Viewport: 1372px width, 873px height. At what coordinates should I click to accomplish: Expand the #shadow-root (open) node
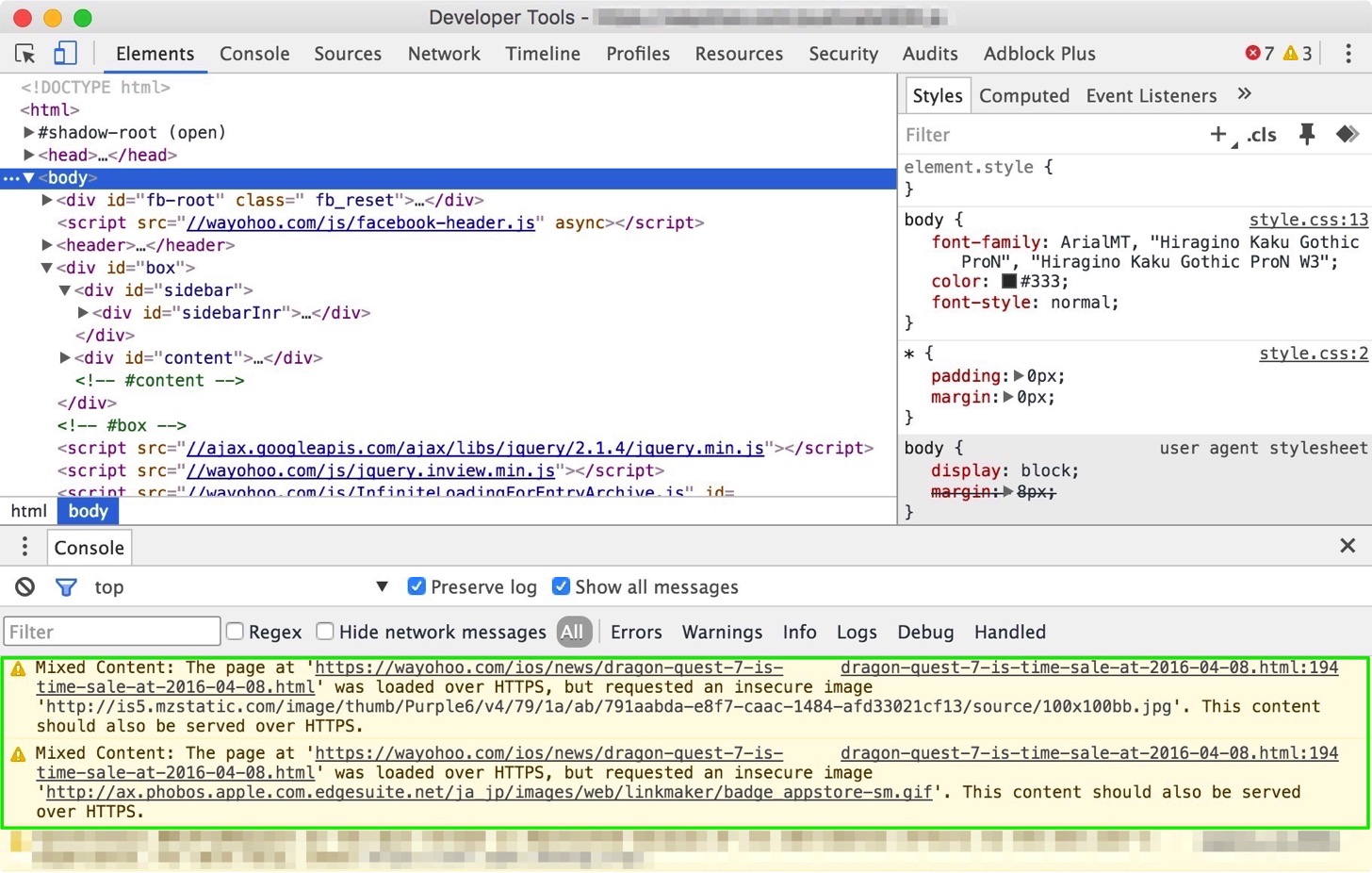click(28, 132)
